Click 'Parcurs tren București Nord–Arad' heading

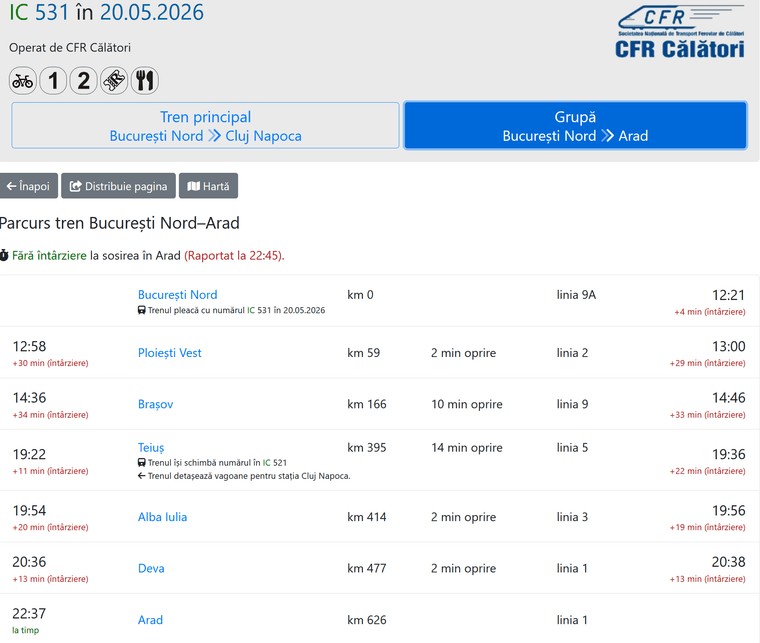pos(120,223)
